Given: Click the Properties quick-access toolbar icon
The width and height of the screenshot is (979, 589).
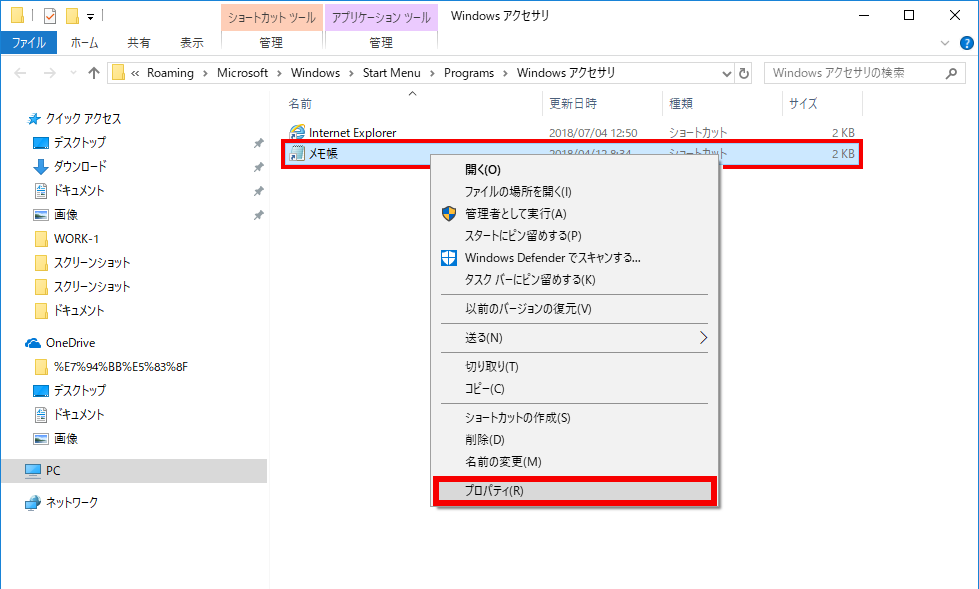Looking at the screenshot, I should click(x=50, y=16).
